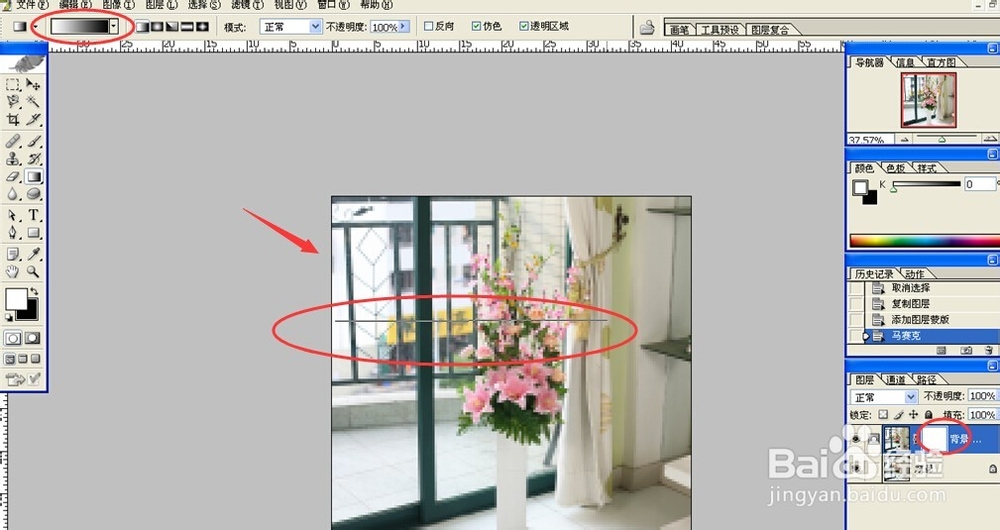Open the file browser icon in options bar
This screenshot has width=1000, height=530.
click(x=647, y=27)
